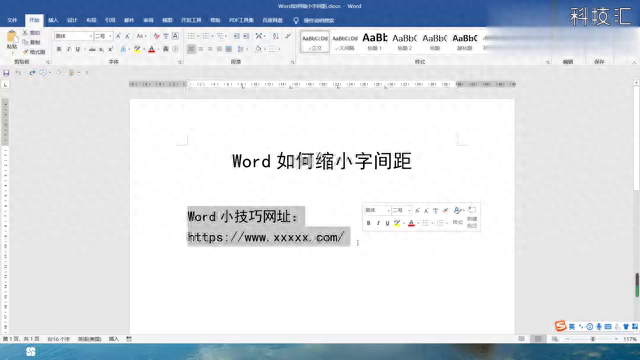Toggle Underline in floating mini toolbar
The width and height of the screenshot is (640, 360).
coord(387,223)
